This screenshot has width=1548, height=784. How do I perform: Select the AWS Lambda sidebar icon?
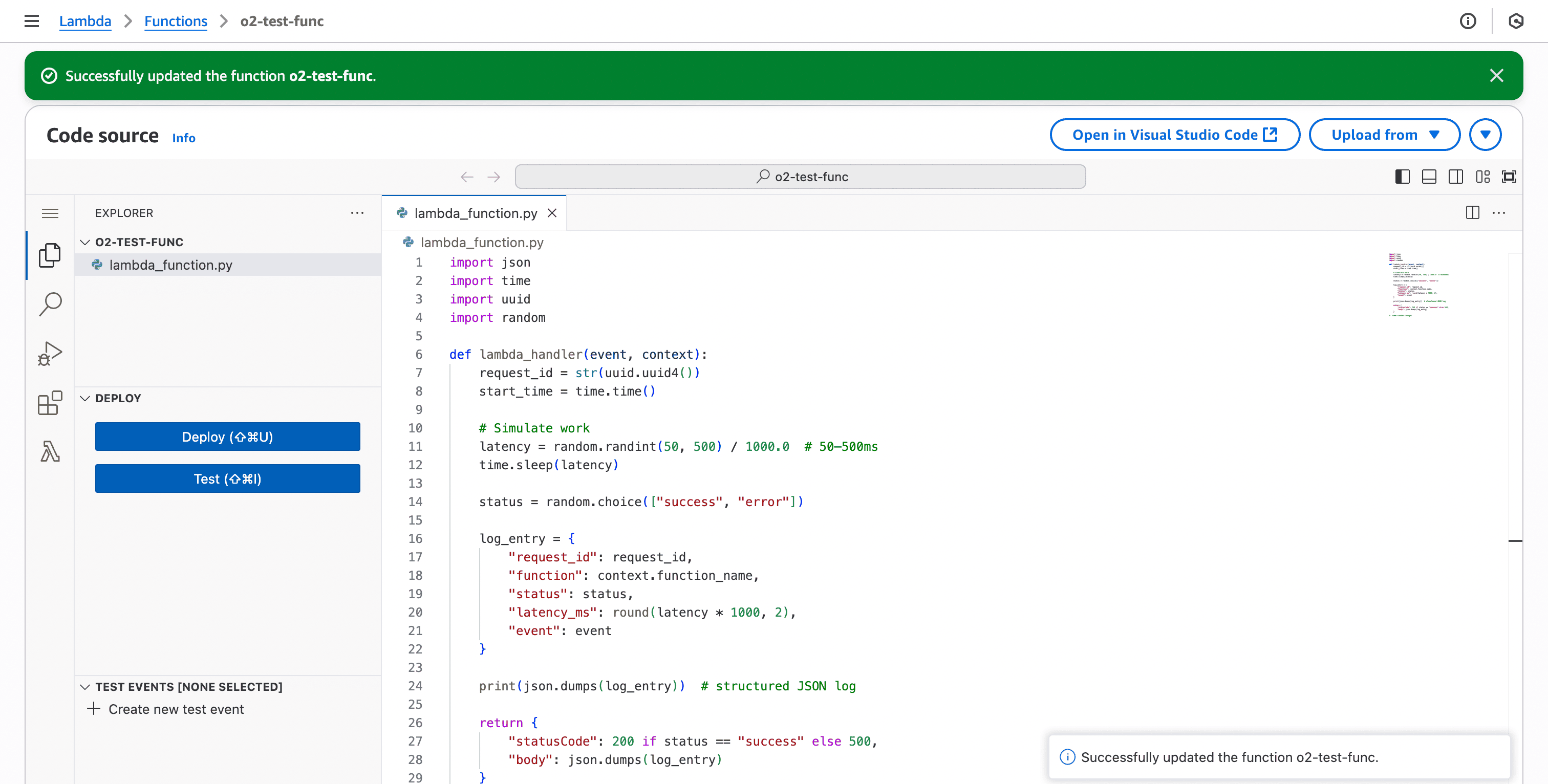coord(51,452)
